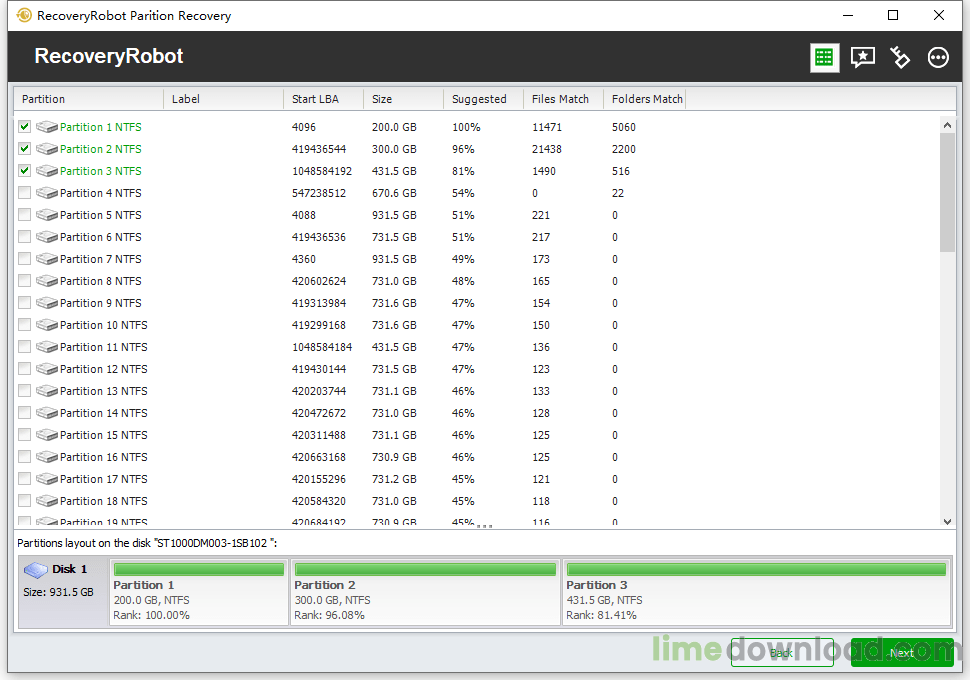
Task: Click the 670.6 GB size cell
Action: tap(394, 193)
